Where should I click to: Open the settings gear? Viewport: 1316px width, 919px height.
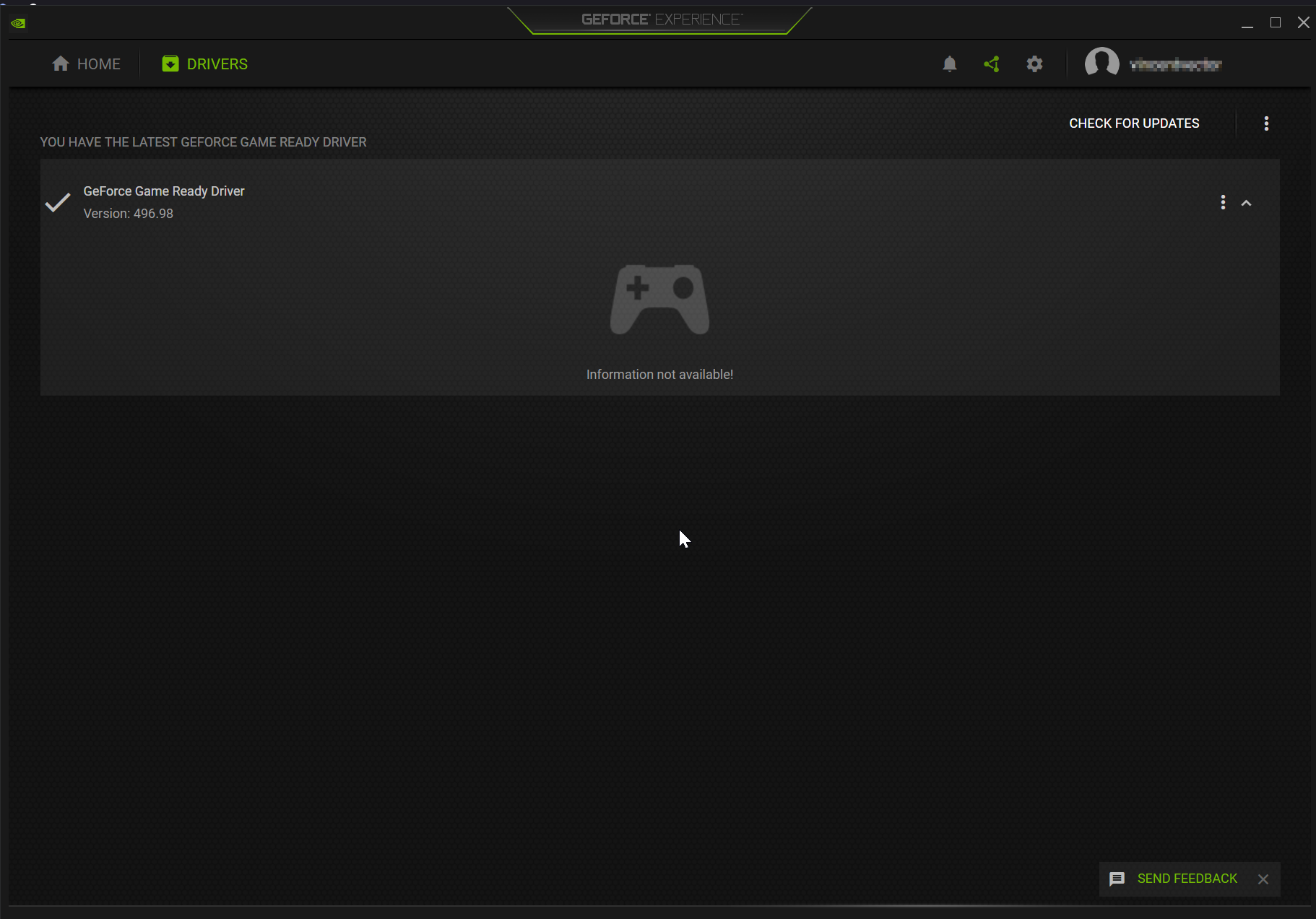[1034, 64]
